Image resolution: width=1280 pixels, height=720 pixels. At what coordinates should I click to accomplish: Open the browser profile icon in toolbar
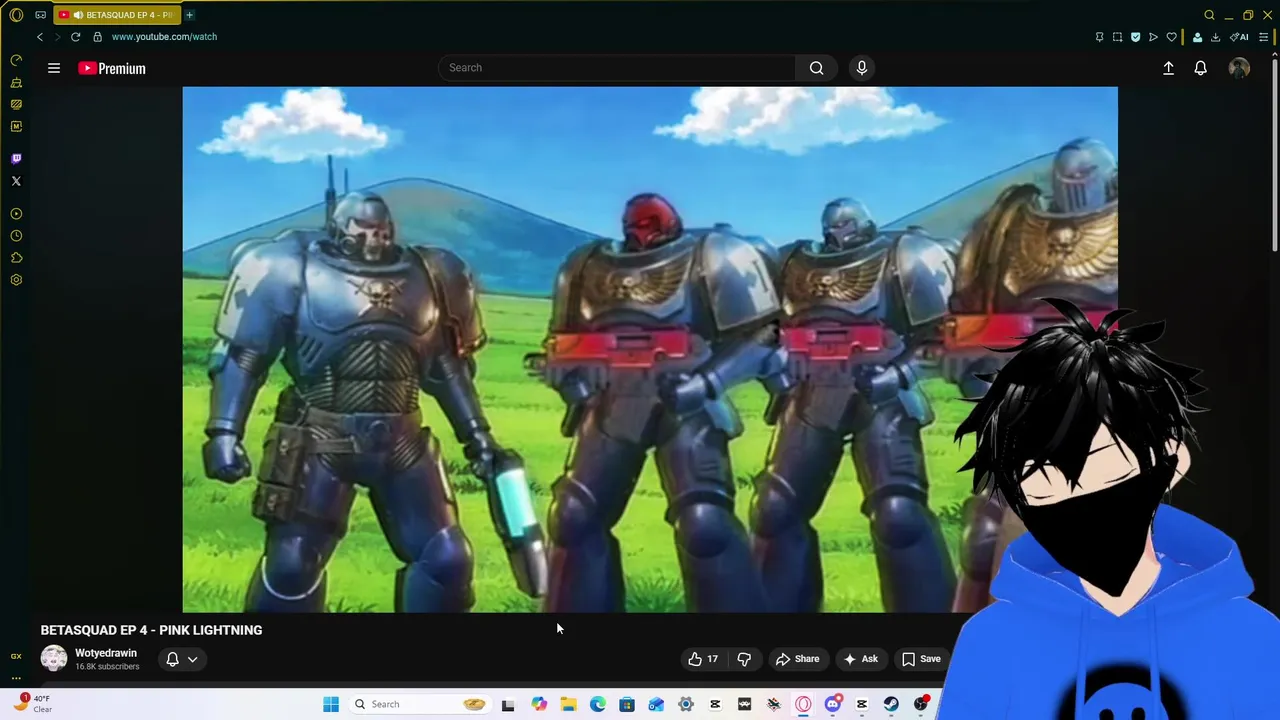pyautogui.click(x=1197, y=37)
